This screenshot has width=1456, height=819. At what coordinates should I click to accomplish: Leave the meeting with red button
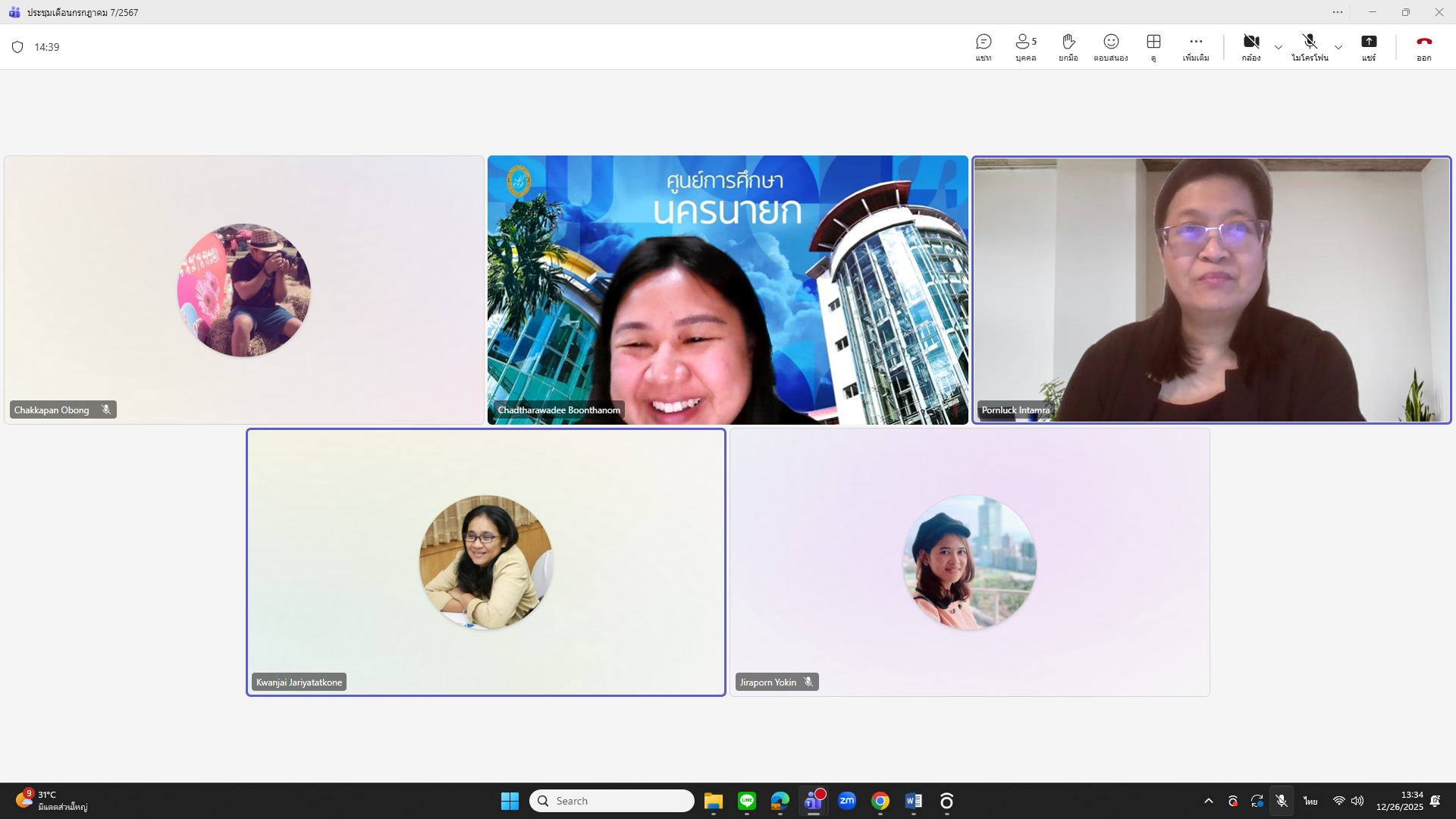(1423, 47)
